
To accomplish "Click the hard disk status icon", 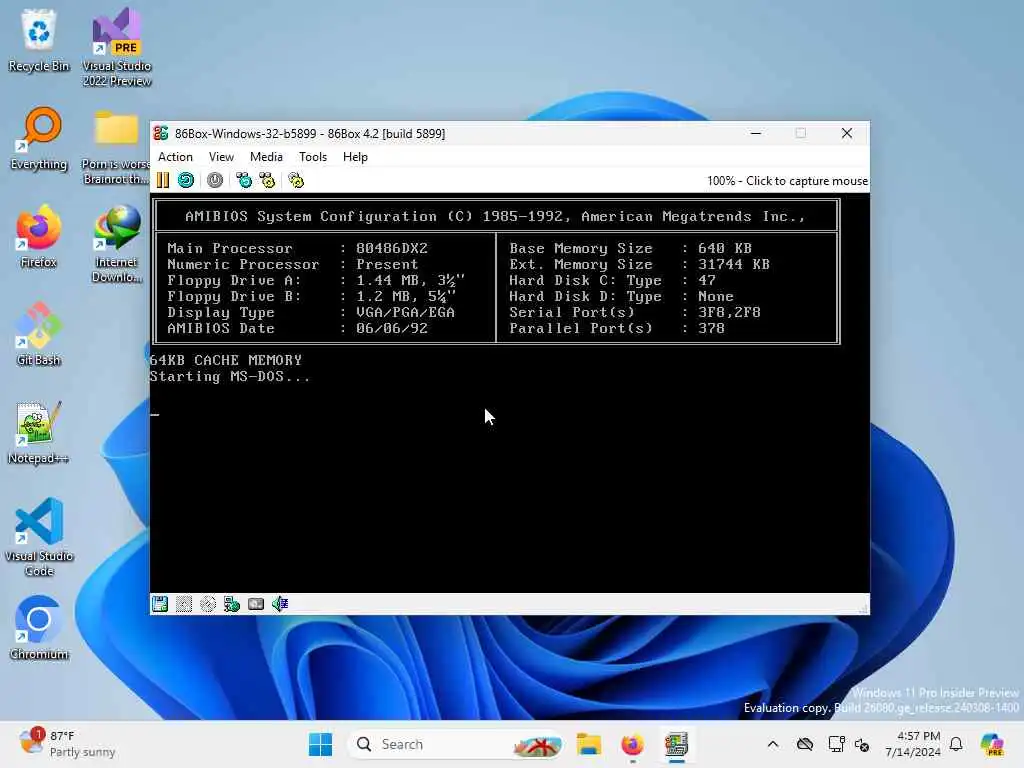I will pyautogui.click(x=256, y=604).
